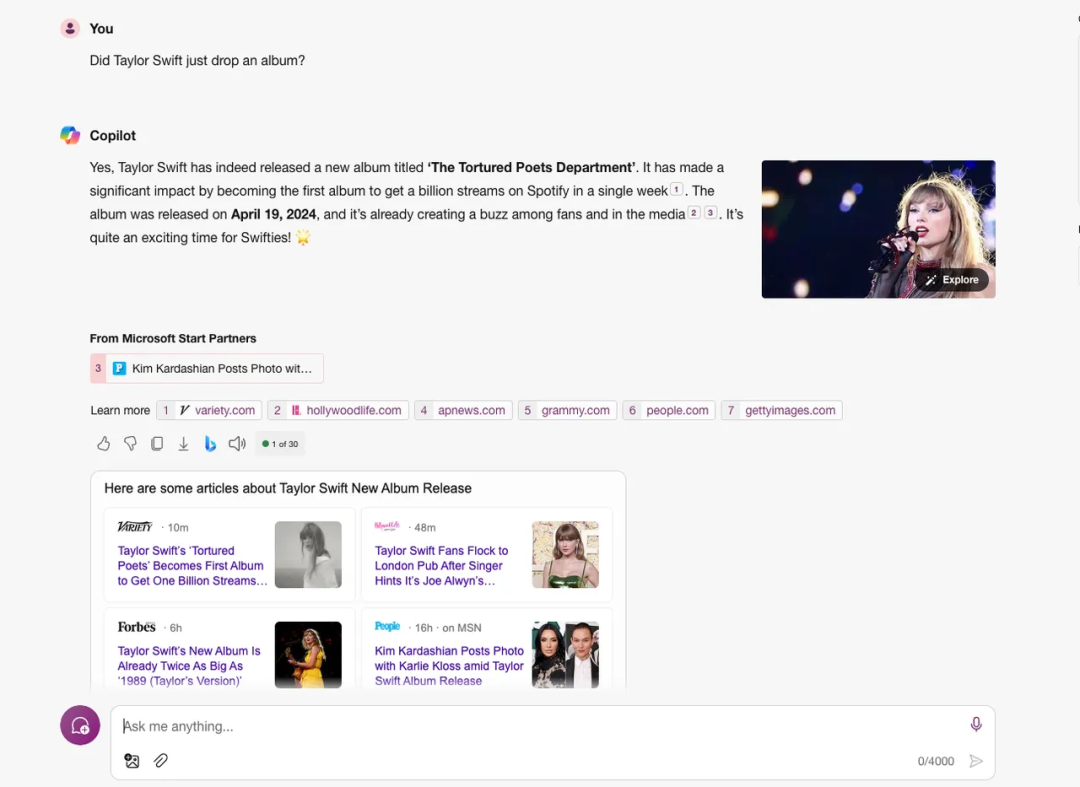
Task: Add an image with the image icon
Action: pyautogui.click(x=132, y=761)
